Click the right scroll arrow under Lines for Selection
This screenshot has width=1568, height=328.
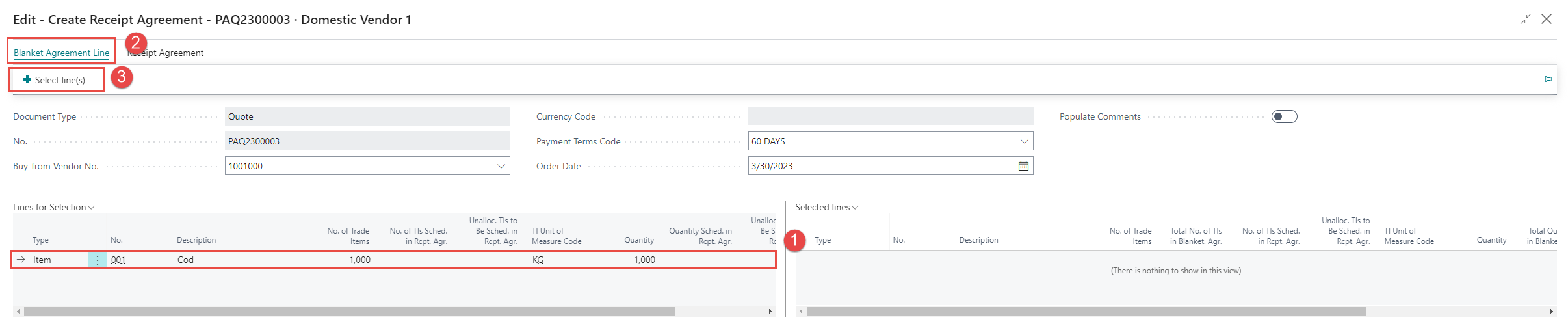(x=770, y=312)
